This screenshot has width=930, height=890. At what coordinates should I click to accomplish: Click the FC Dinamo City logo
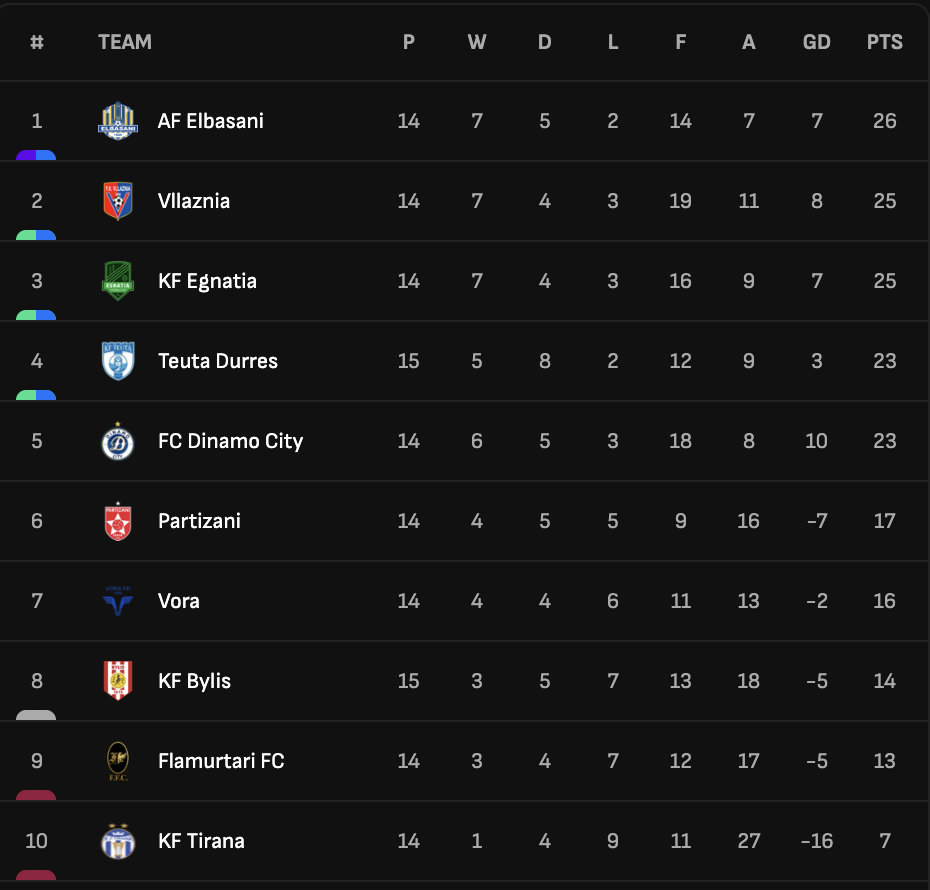[x=118, y=441]
